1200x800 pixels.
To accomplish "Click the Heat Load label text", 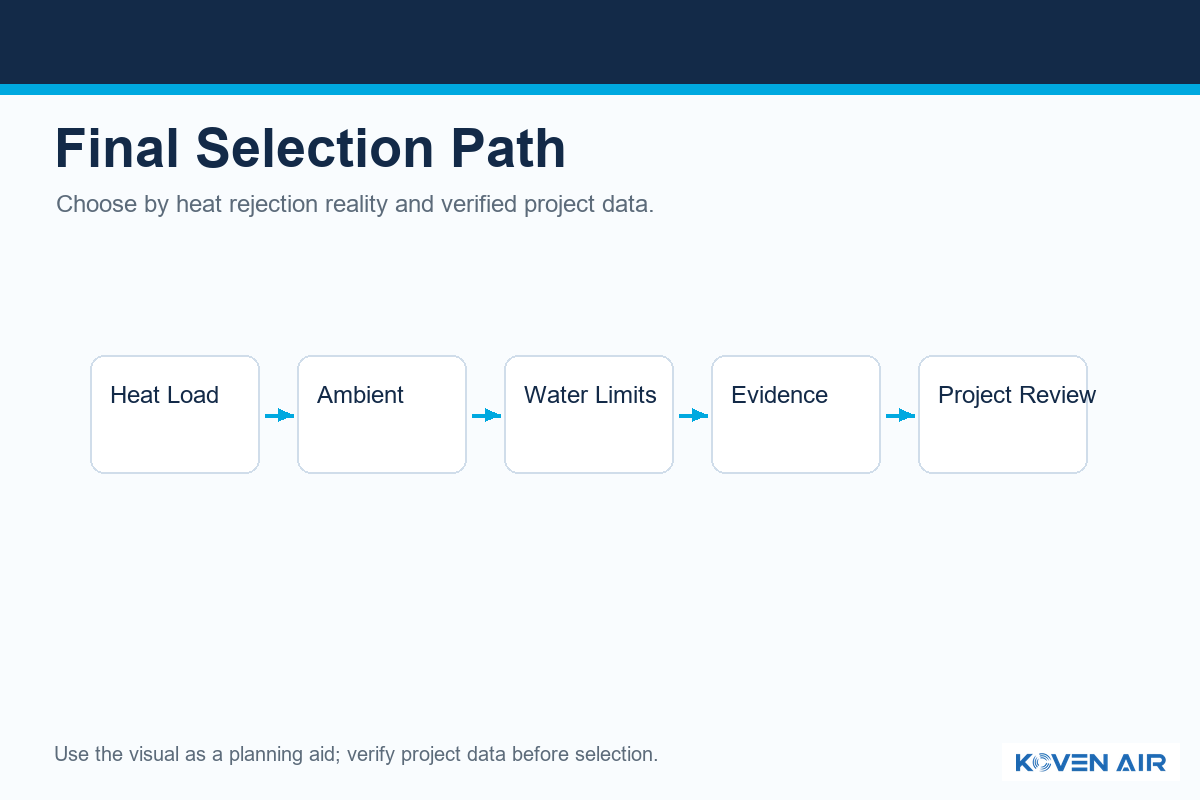I will point(165,395).
